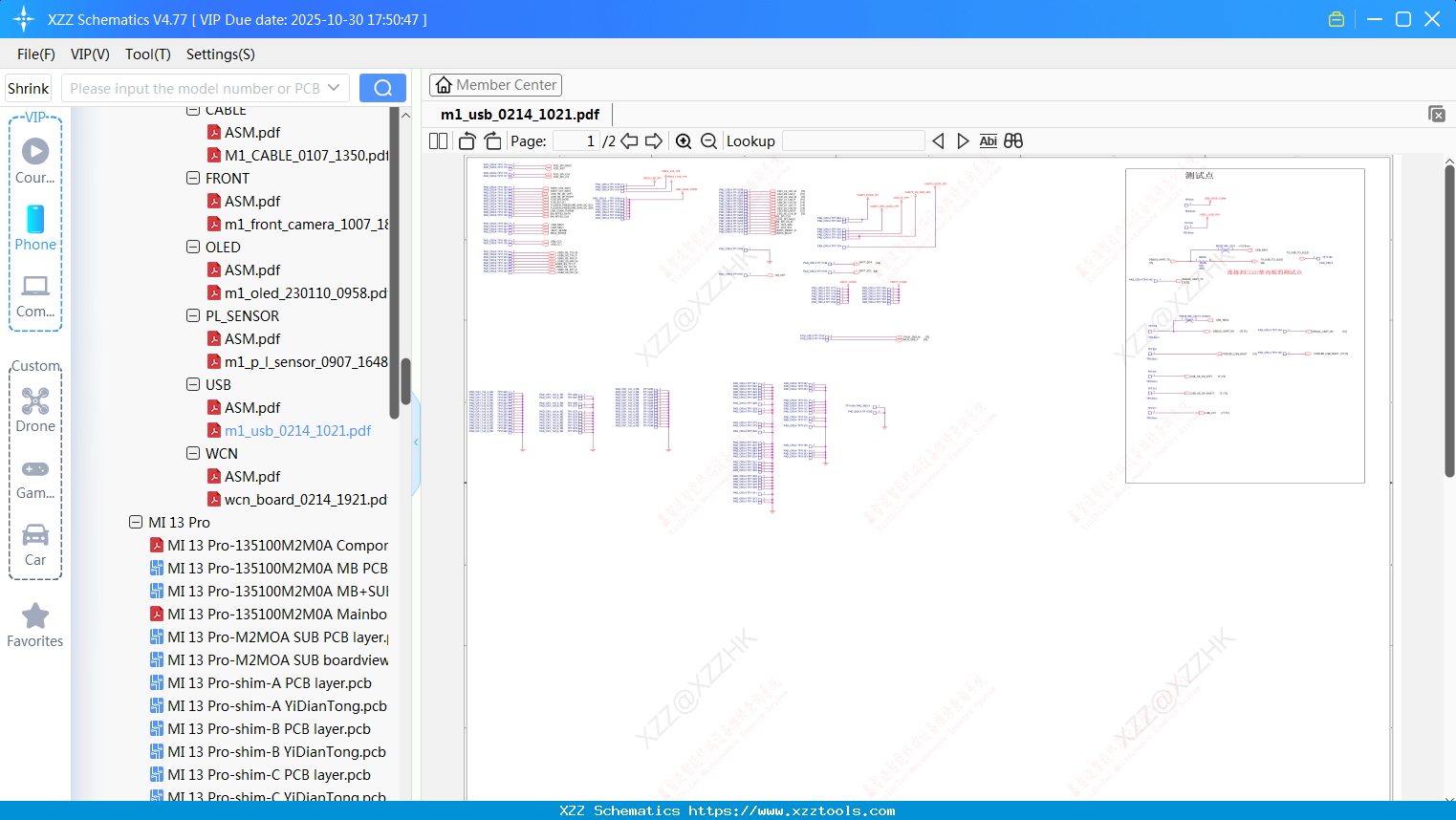Collapse the WCN folder
Screen dimensions: 1456x820
(193, 453)
